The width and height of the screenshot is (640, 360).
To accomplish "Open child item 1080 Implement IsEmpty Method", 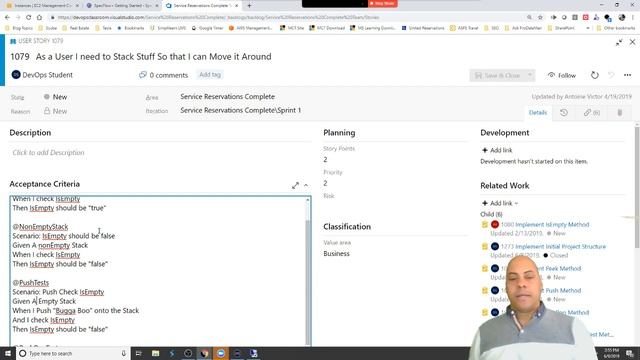I will pyautogui.click(x=545, y=224).
